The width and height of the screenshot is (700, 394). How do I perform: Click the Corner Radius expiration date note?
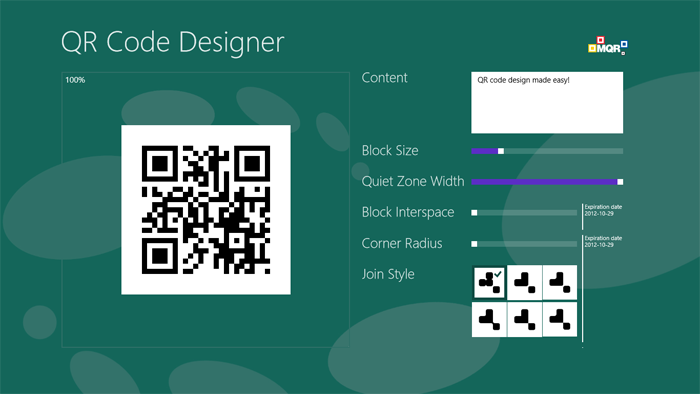pos(603,241)
